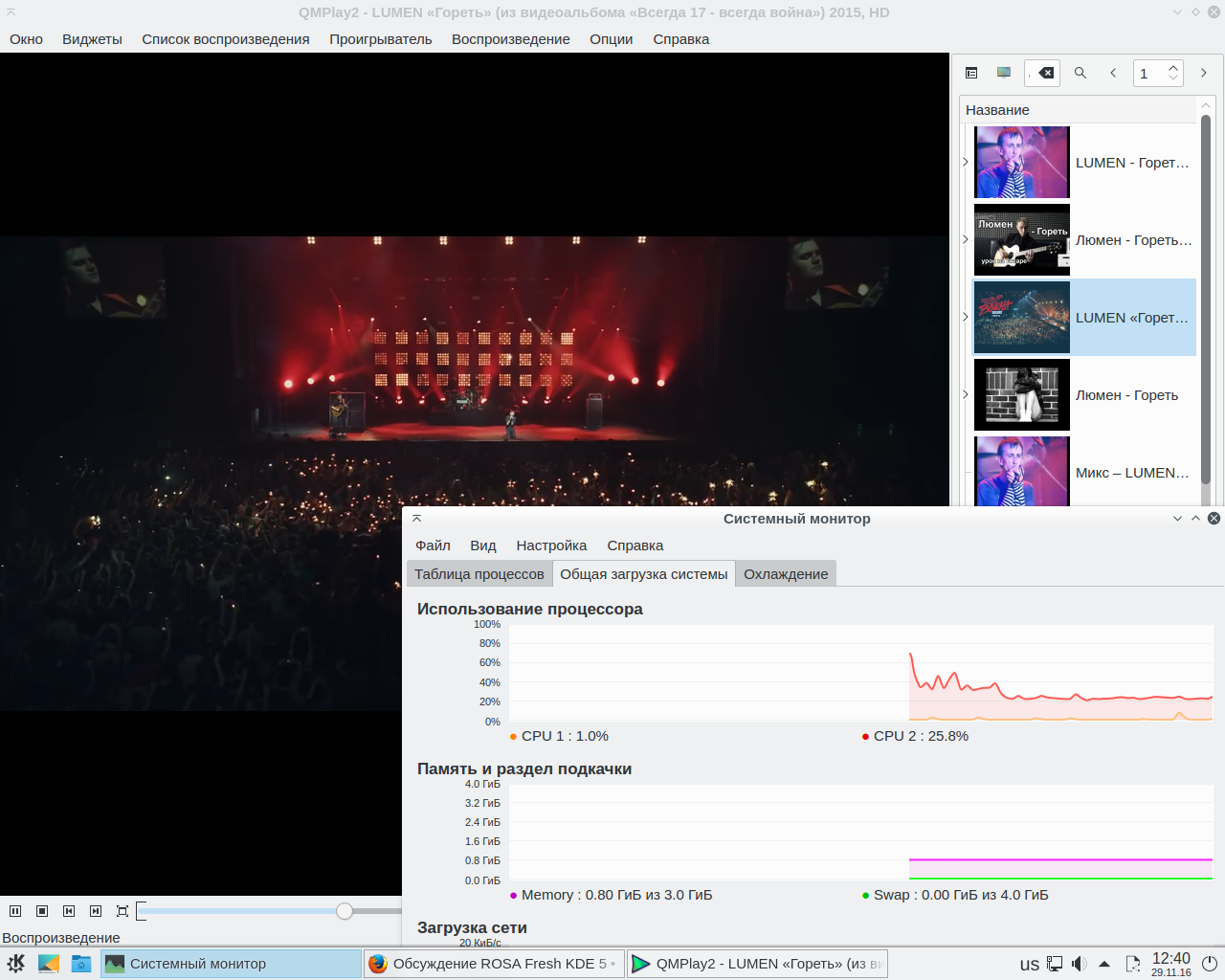Clear the search field with the backspace icon
This screenshot has width=1225, height=980.
pyautogui.click(x=1046, y=73)
